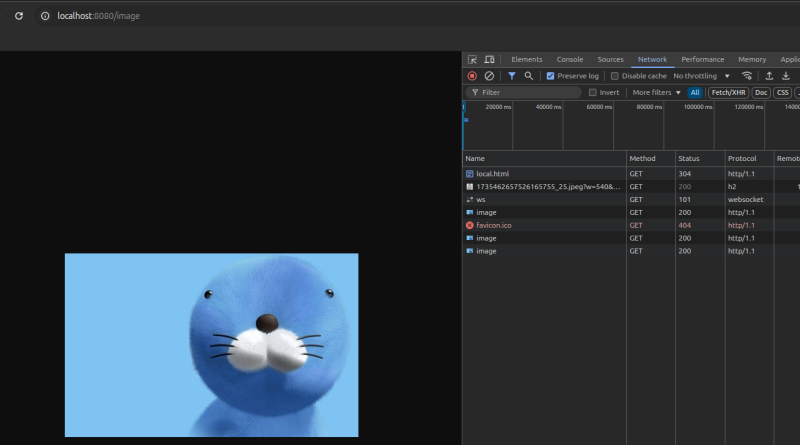Enable the Disable cache checkbox
Viewport: 800px width, 445px height.
615,76
